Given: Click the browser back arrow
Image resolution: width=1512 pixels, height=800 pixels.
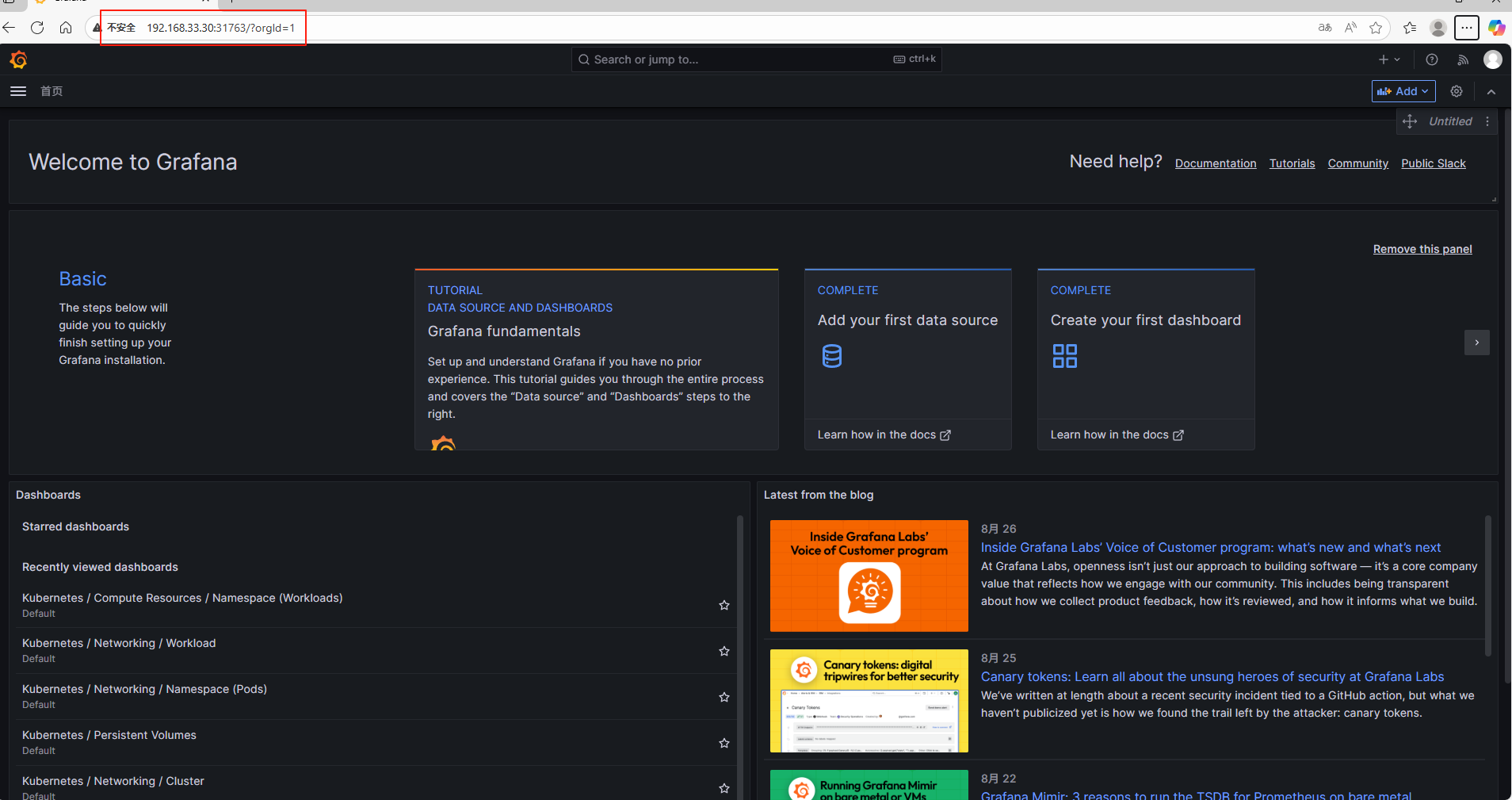Looking at the screenshot, I should [9, 28].
